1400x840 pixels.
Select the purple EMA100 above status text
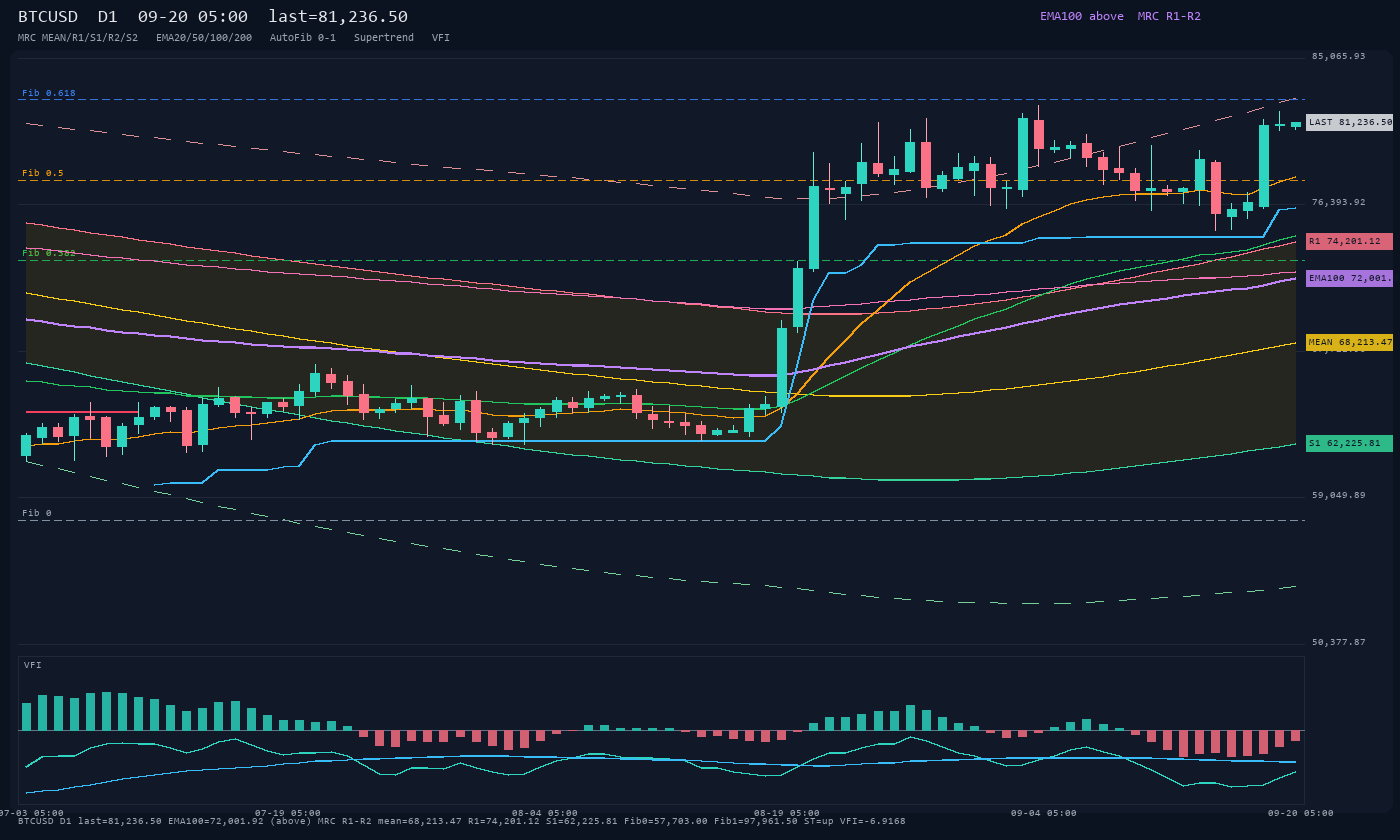1082,16
